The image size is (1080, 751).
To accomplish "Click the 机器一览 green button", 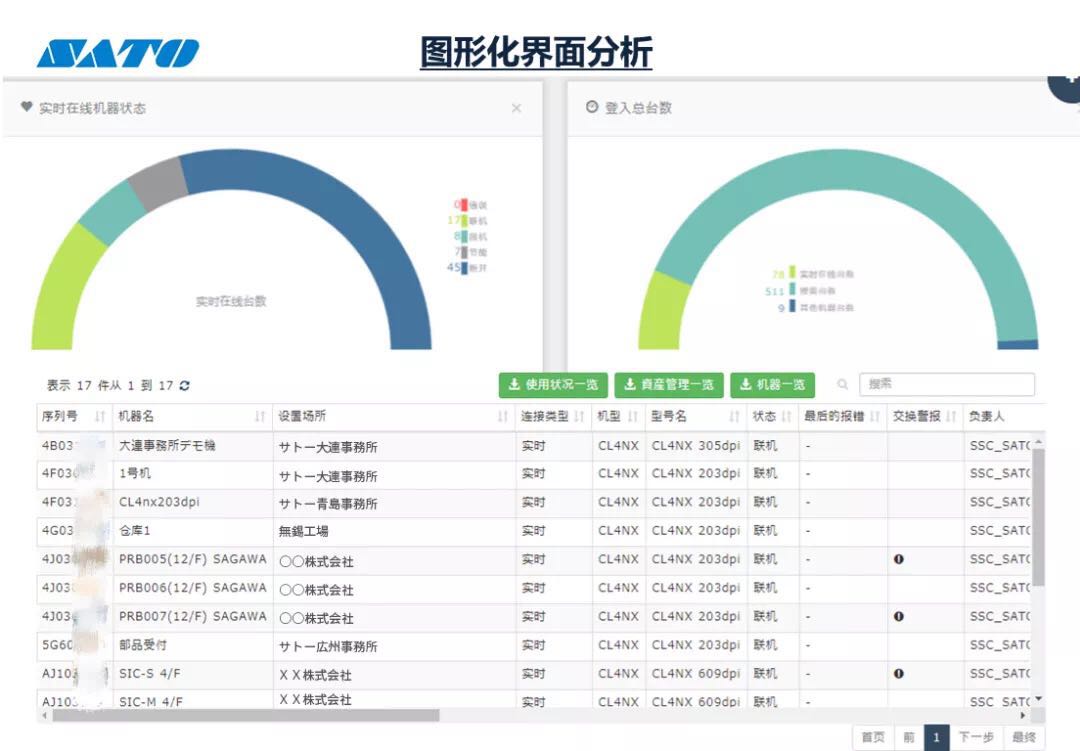I will click(x=772, y=385).
